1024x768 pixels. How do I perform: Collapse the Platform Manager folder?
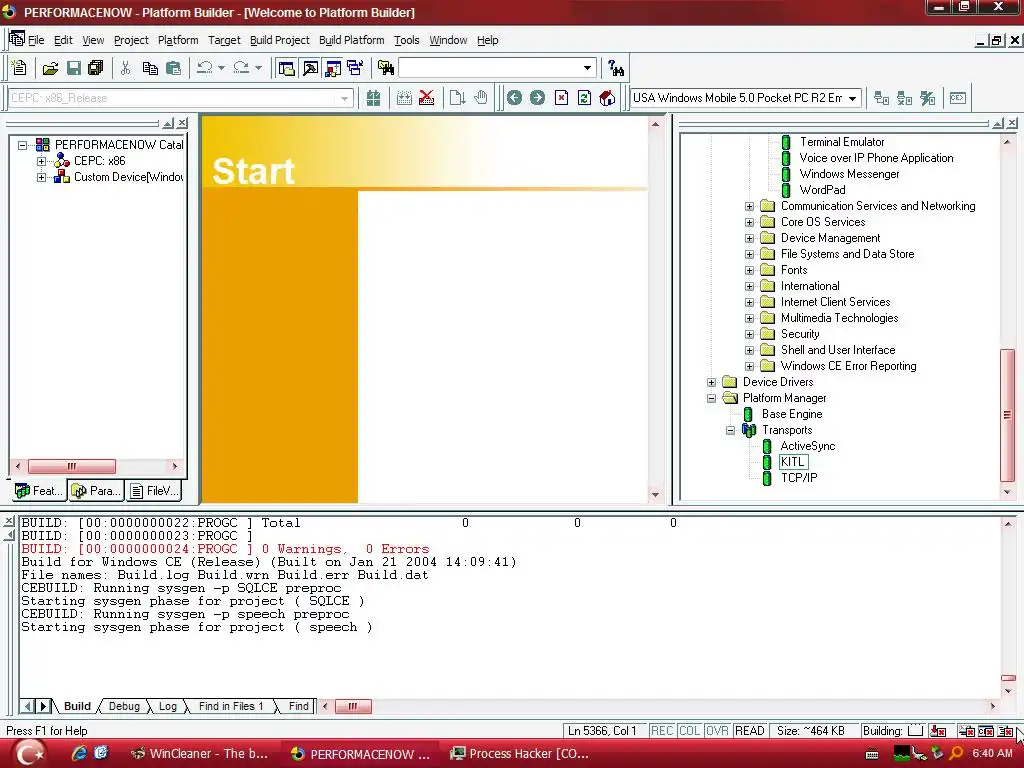pos(712,398)
